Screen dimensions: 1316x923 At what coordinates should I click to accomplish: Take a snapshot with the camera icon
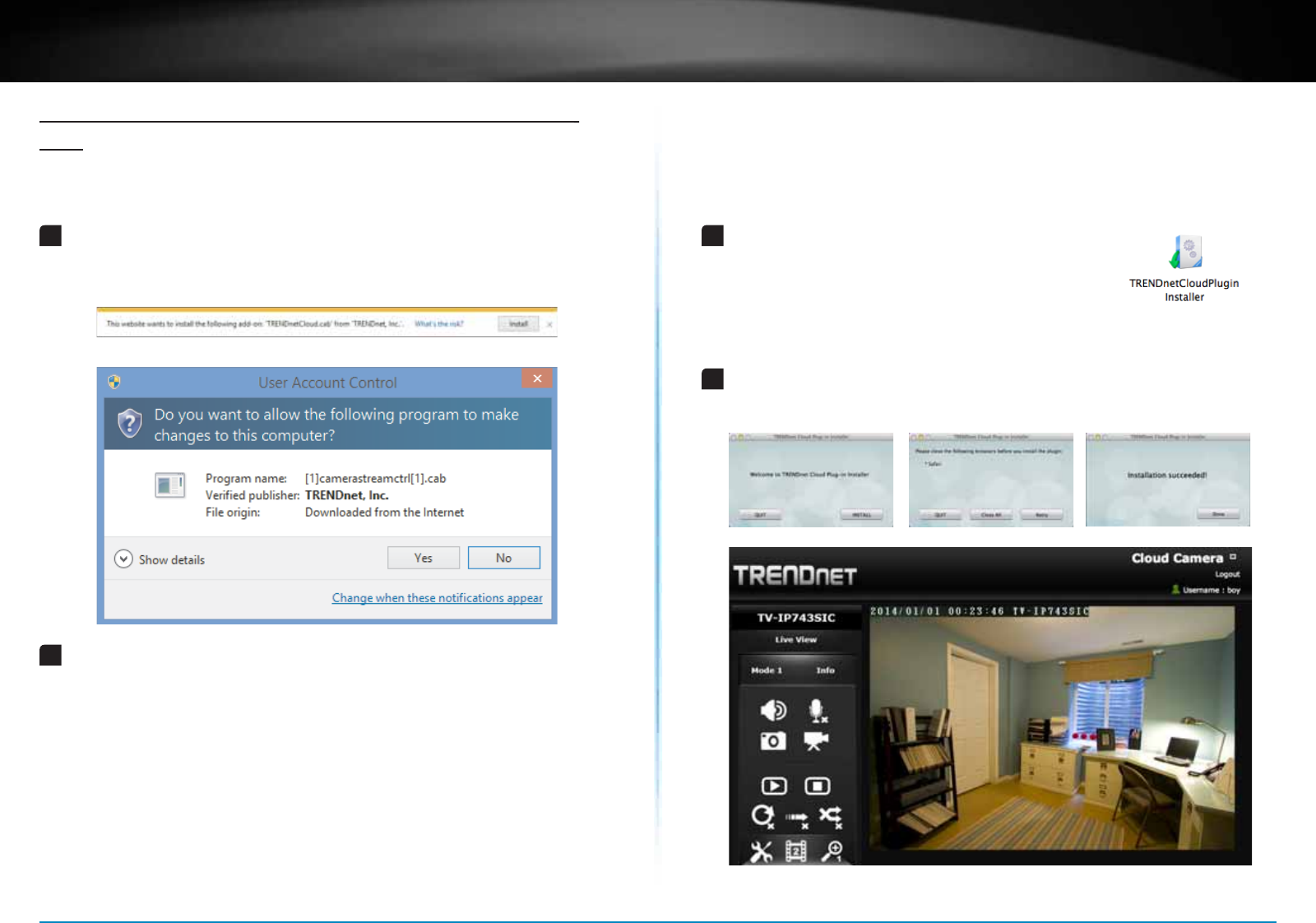tap(773, 741)
